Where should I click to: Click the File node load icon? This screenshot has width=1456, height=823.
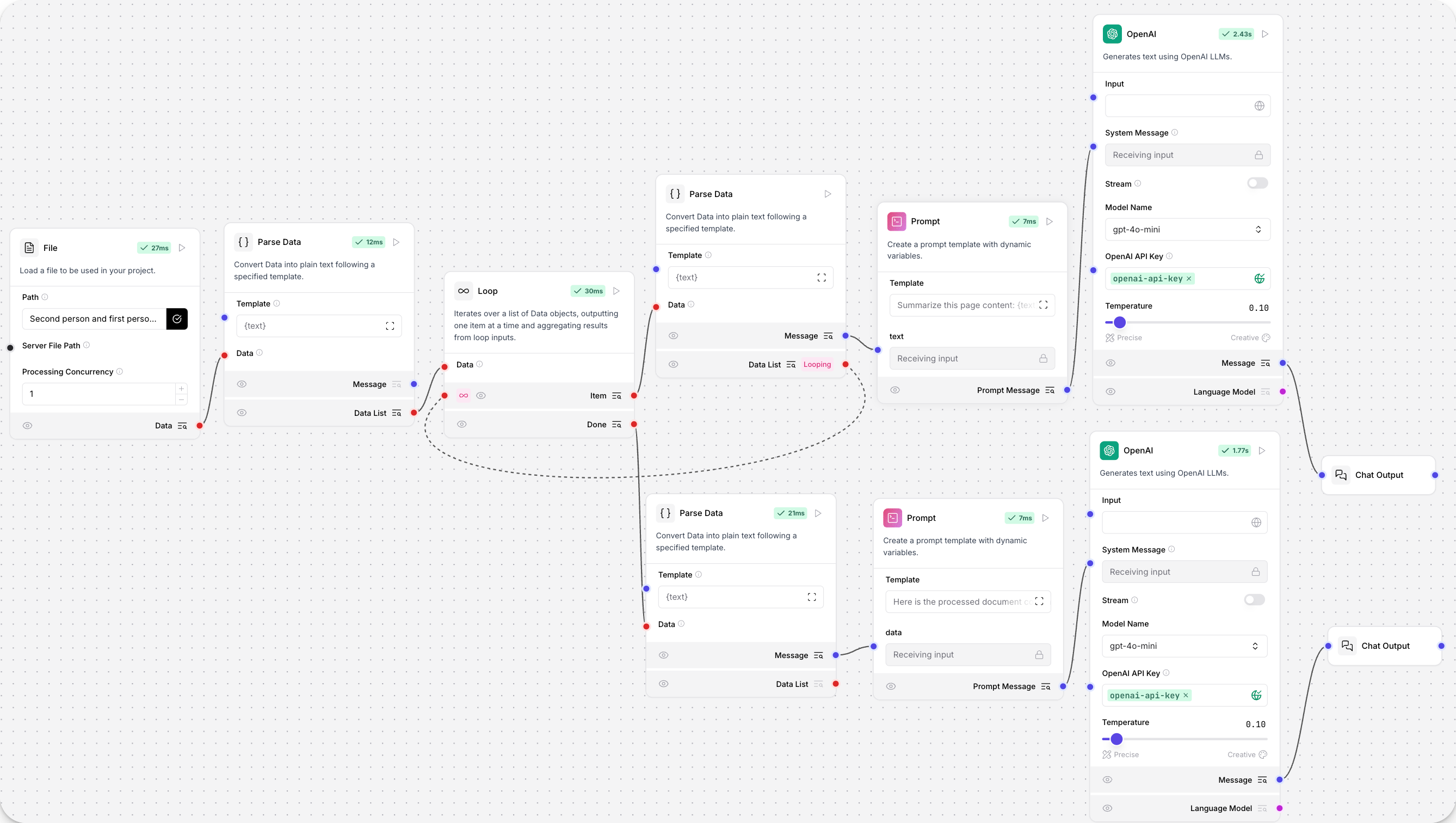tap(177, 318)
